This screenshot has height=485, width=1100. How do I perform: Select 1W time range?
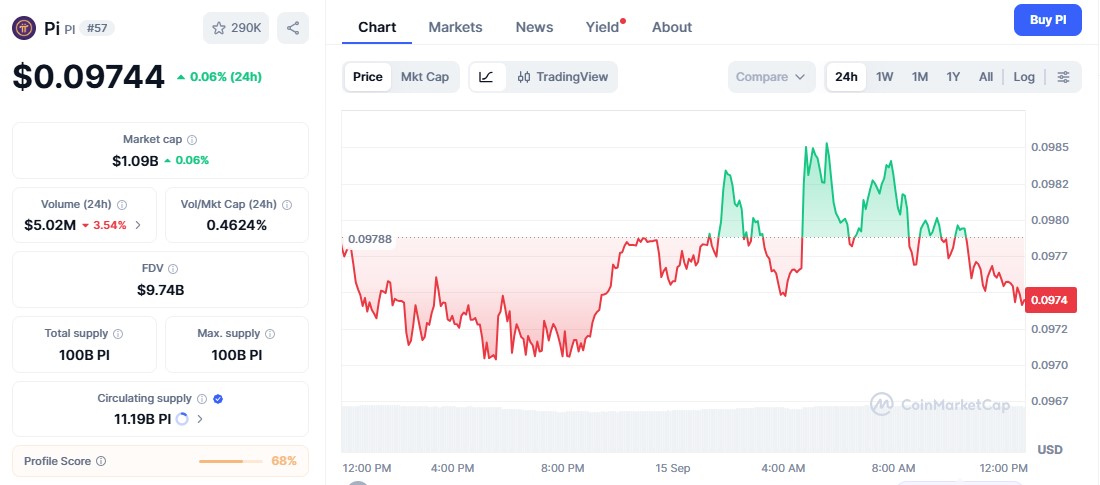885,77
